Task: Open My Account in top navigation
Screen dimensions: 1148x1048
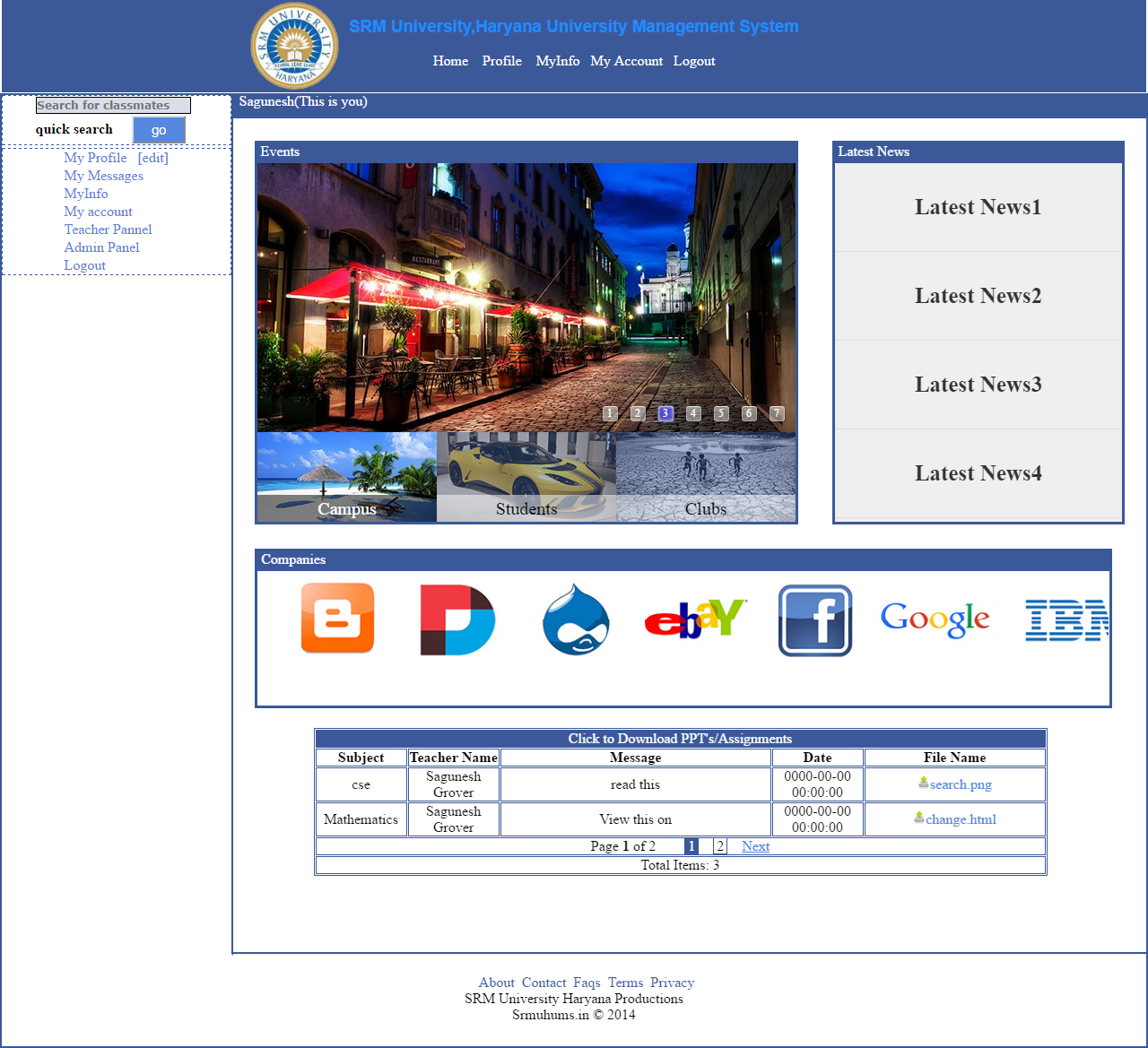Action: 626,61
